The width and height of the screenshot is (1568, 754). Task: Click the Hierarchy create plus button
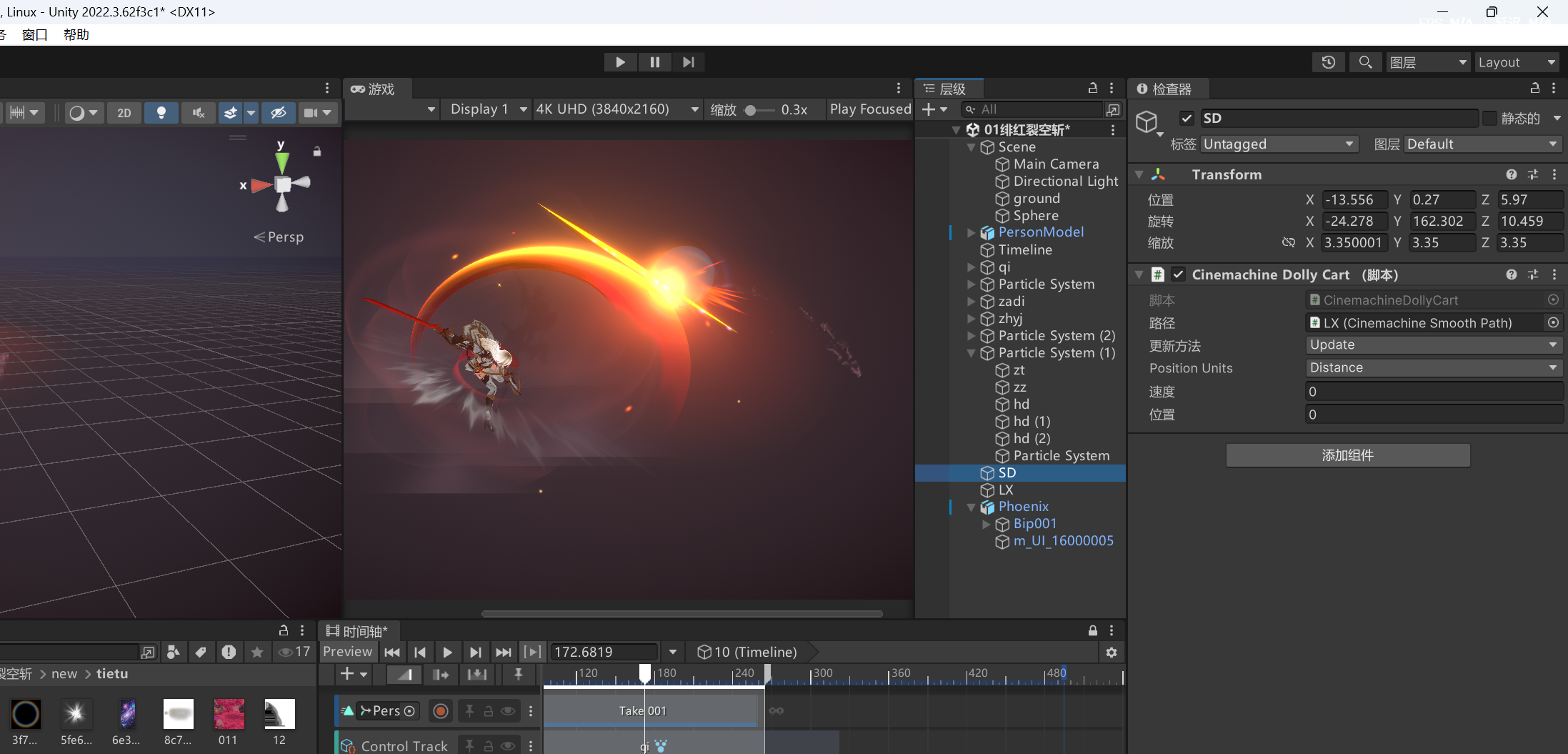(x=934, y=109)
